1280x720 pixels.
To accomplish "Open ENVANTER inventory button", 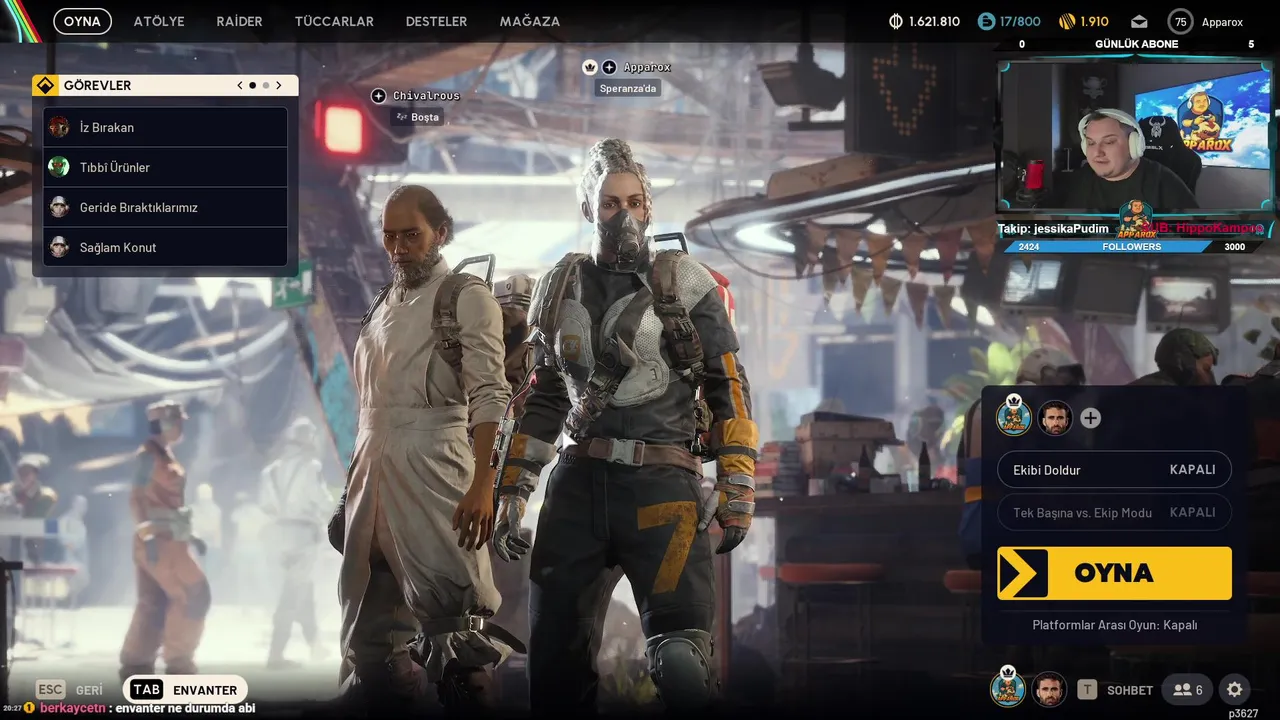I will (185, 690).
